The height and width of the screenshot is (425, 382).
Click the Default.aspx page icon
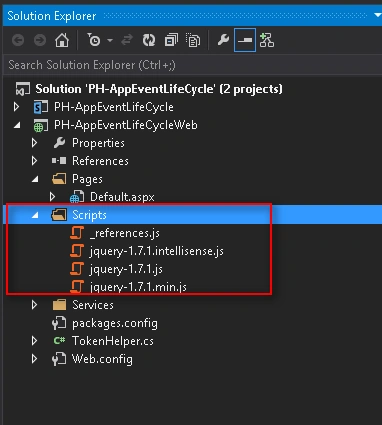point(77,197)
